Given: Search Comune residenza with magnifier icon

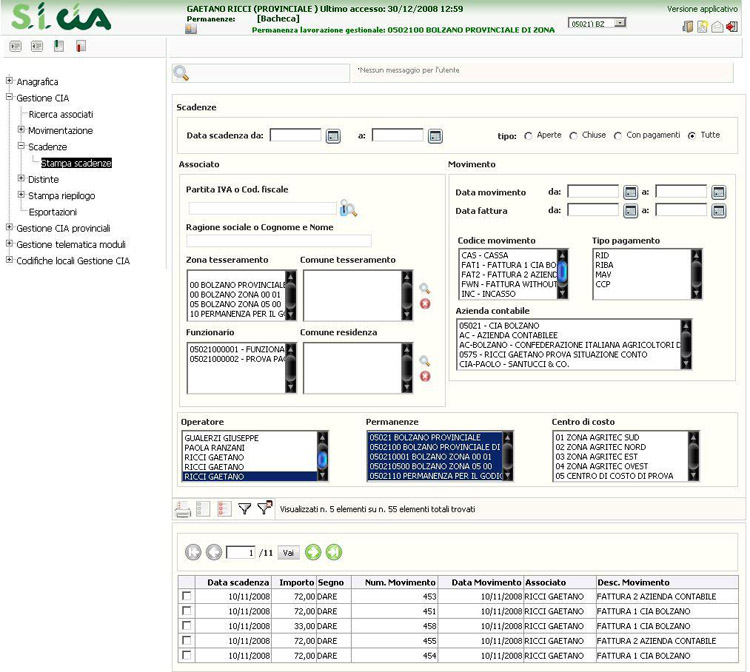Looking at the screenshot, I should pyautogui.click(x=424, y=361).
